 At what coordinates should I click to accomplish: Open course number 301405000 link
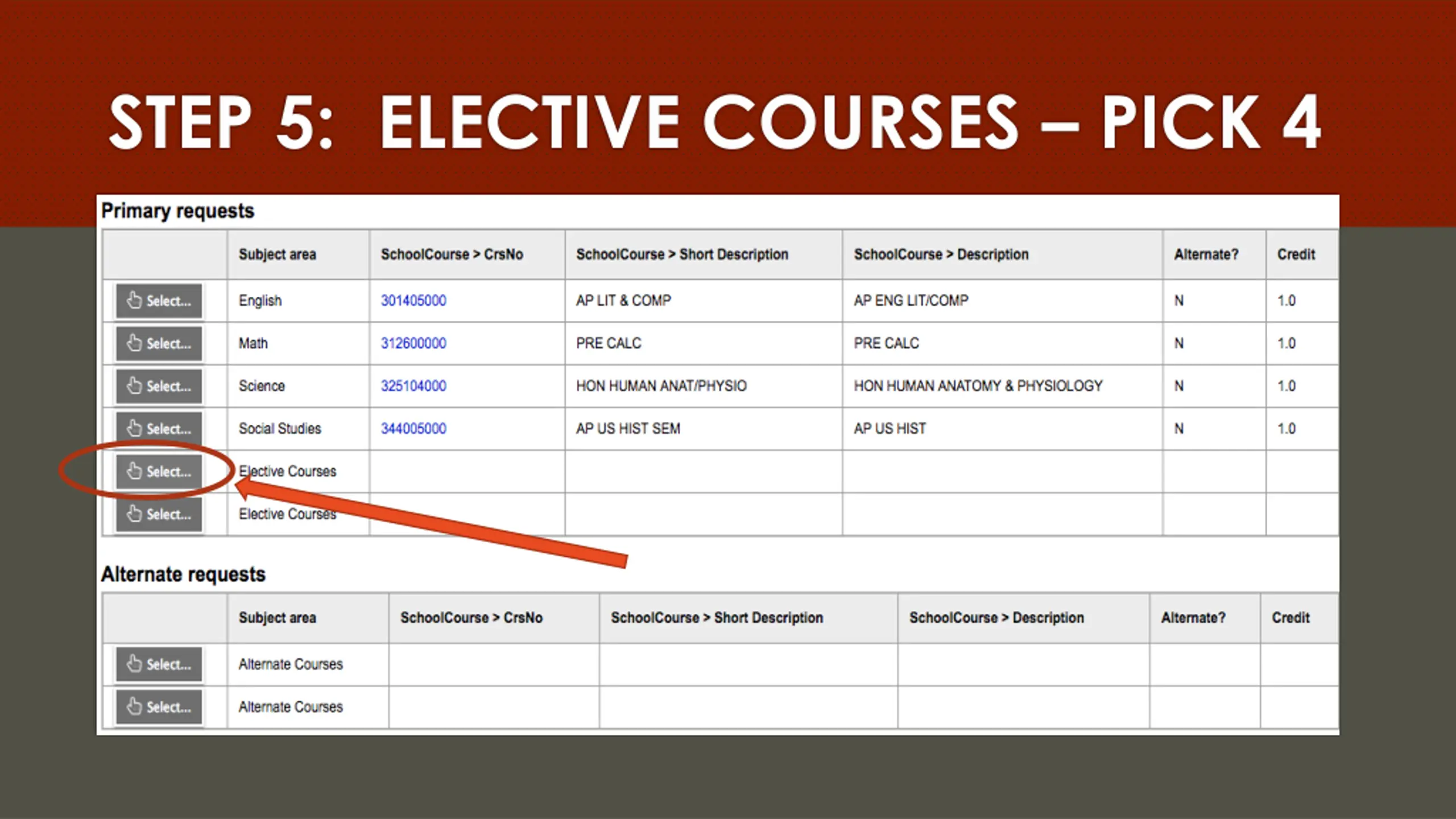pyautogui.click(x=413, y=301)
